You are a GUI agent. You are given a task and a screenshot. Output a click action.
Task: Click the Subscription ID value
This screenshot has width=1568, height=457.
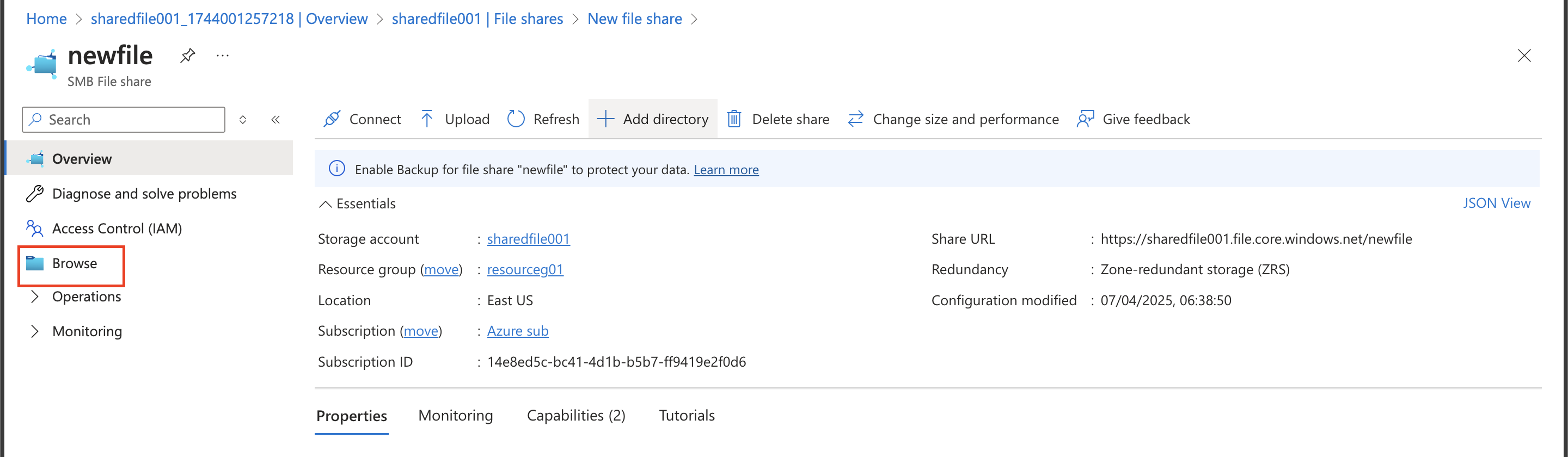pyautogui.click(x=617, y=362)
